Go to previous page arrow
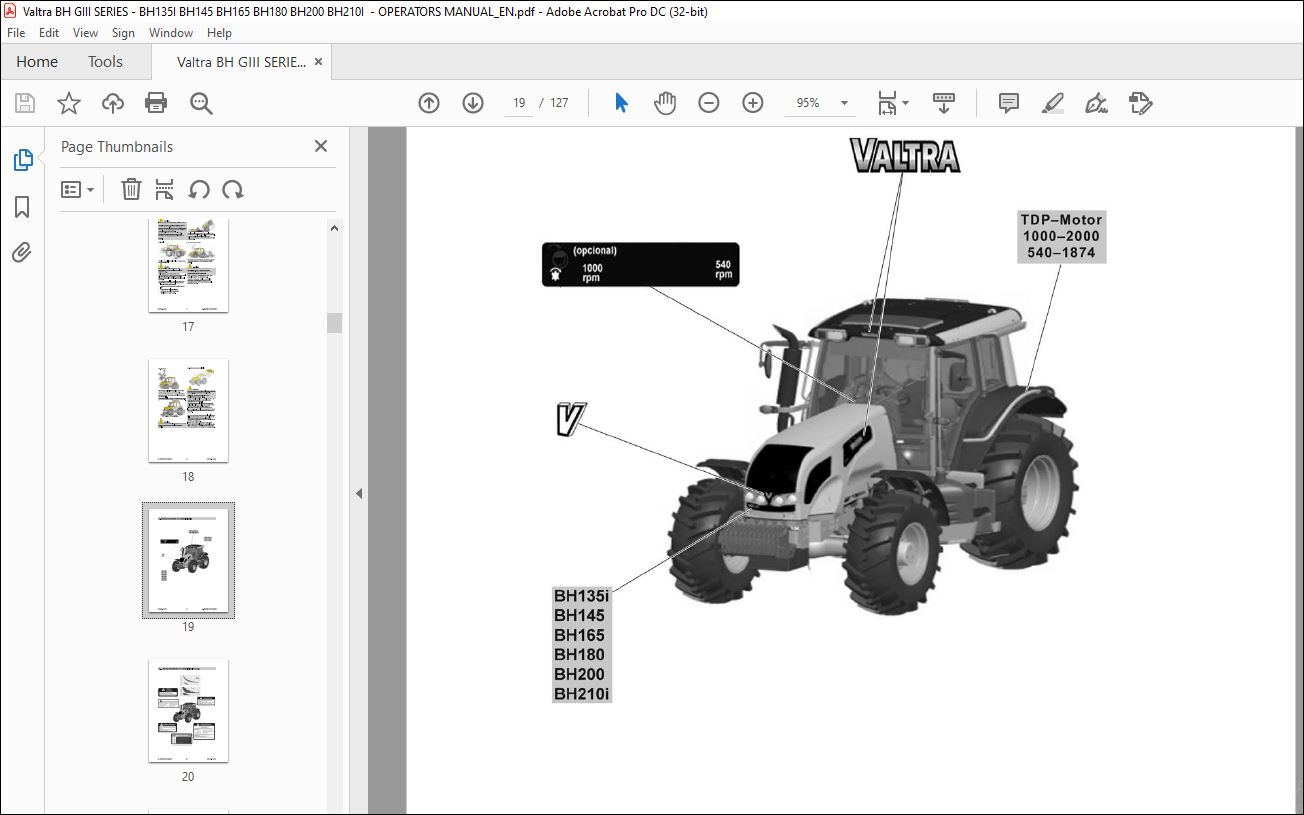 [x=429, y=103]
